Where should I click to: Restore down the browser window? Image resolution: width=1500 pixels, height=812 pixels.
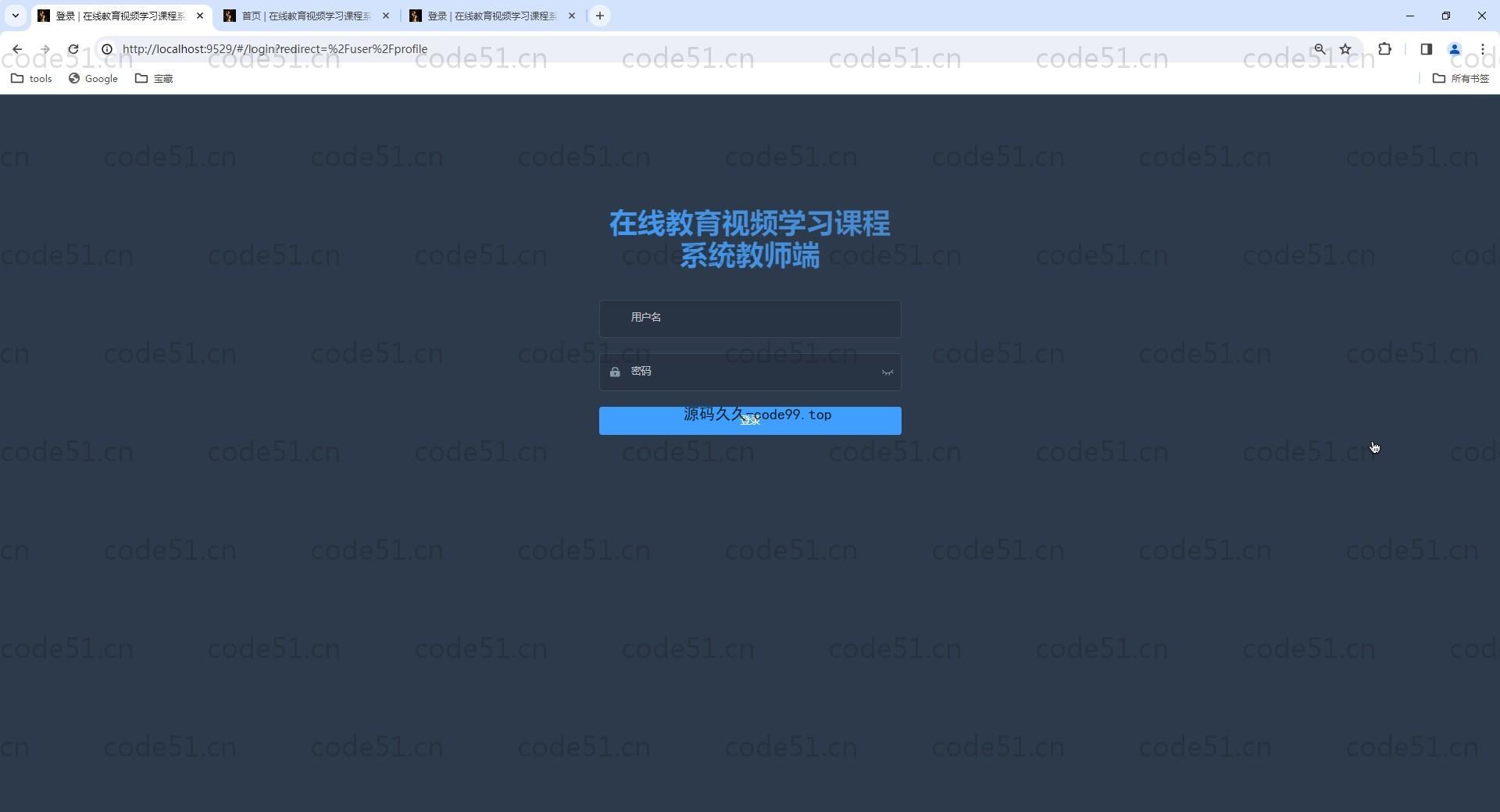click(x=1446, y=16)
